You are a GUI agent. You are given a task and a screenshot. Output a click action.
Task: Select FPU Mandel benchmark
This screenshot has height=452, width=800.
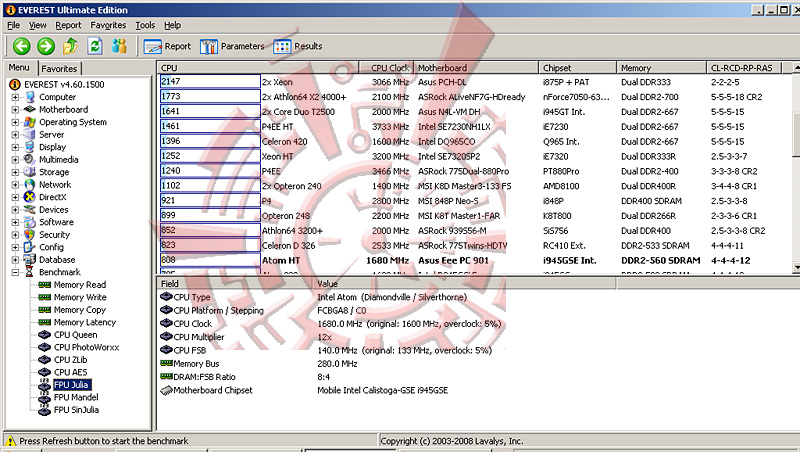click(76, 397)
